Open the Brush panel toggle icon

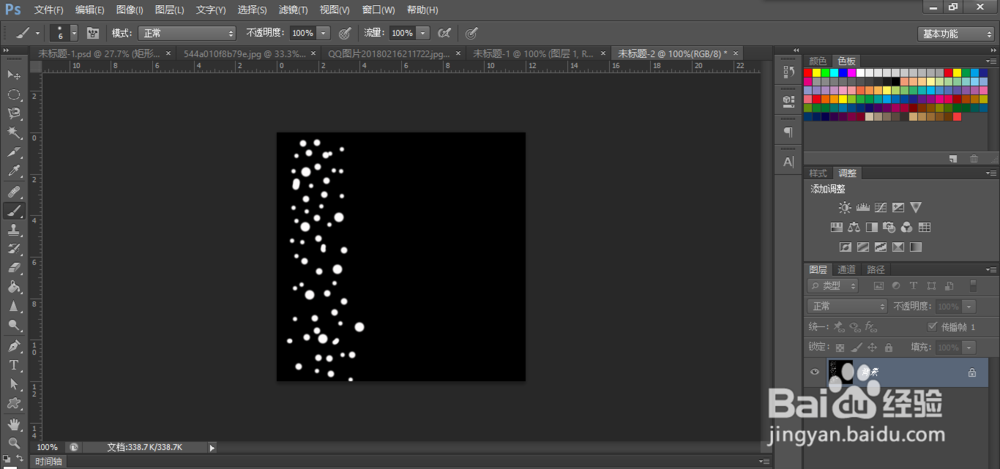coord(93,33)
